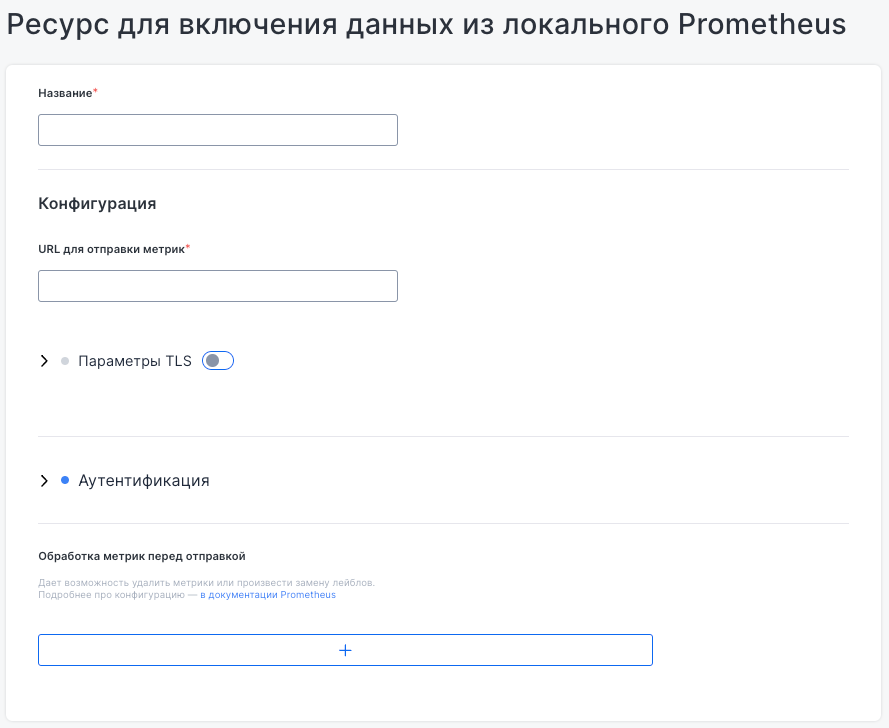This screenshot has width=889, height=728.
Task: Open the «в документации Prometheus» link
Action: 268,595
